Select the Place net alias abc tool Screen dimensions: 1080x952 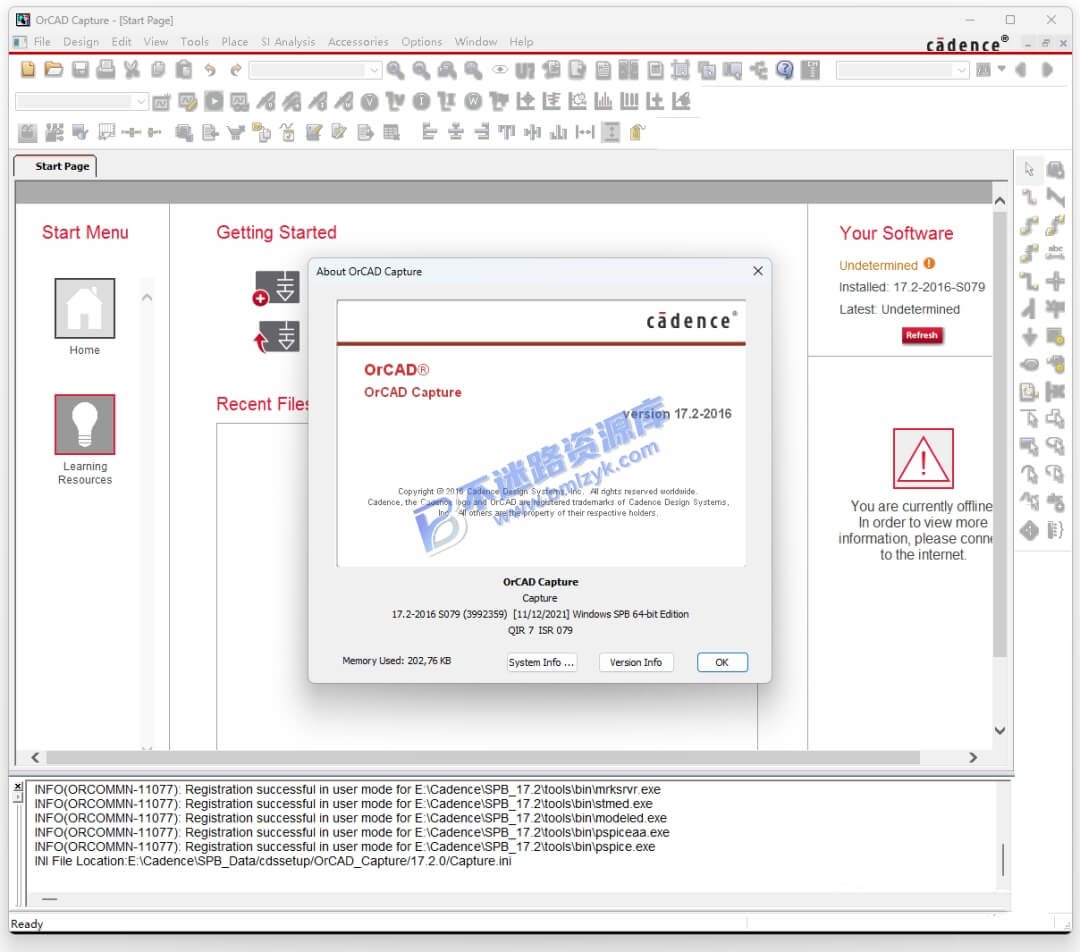(x=1055, y=252)
